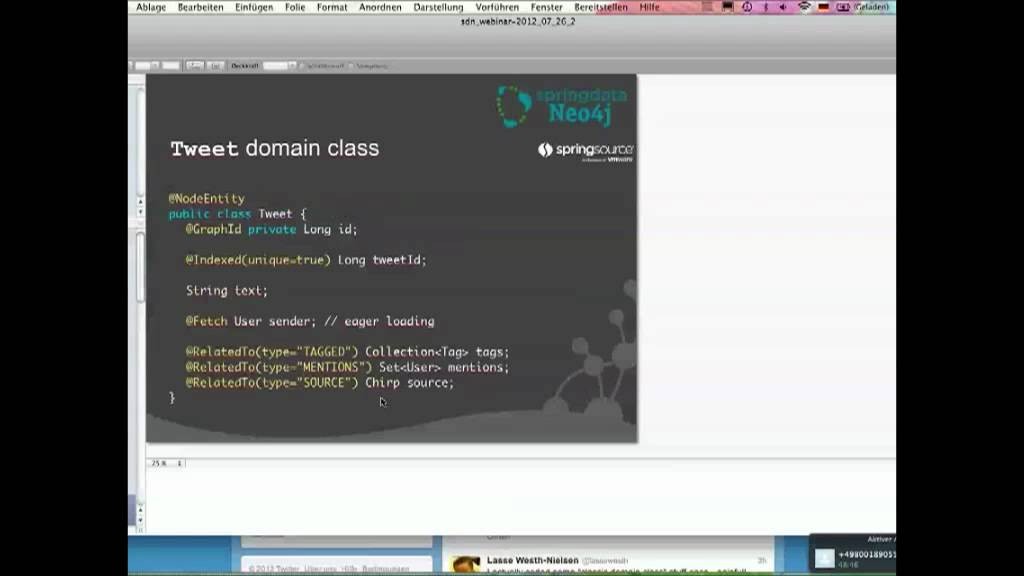Click the Time Machine clock icon

point(747,7)
